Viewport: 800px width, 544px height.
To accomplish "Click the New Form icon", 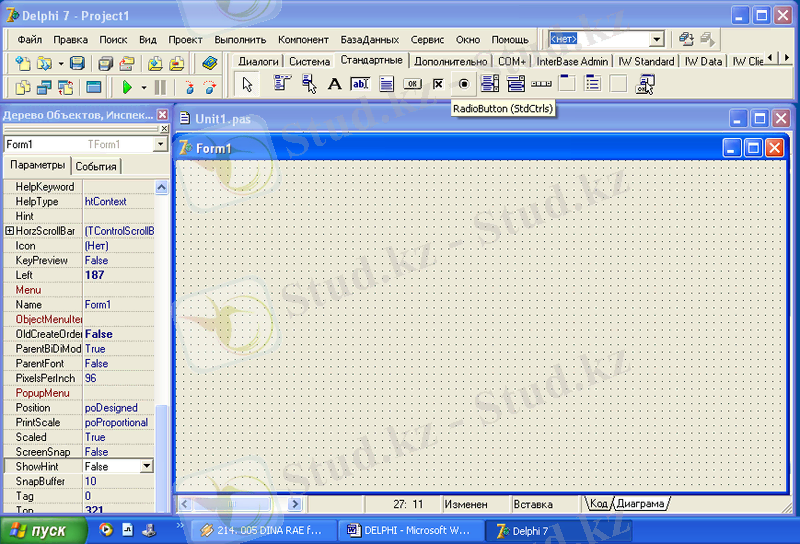I will pos(93,87).
